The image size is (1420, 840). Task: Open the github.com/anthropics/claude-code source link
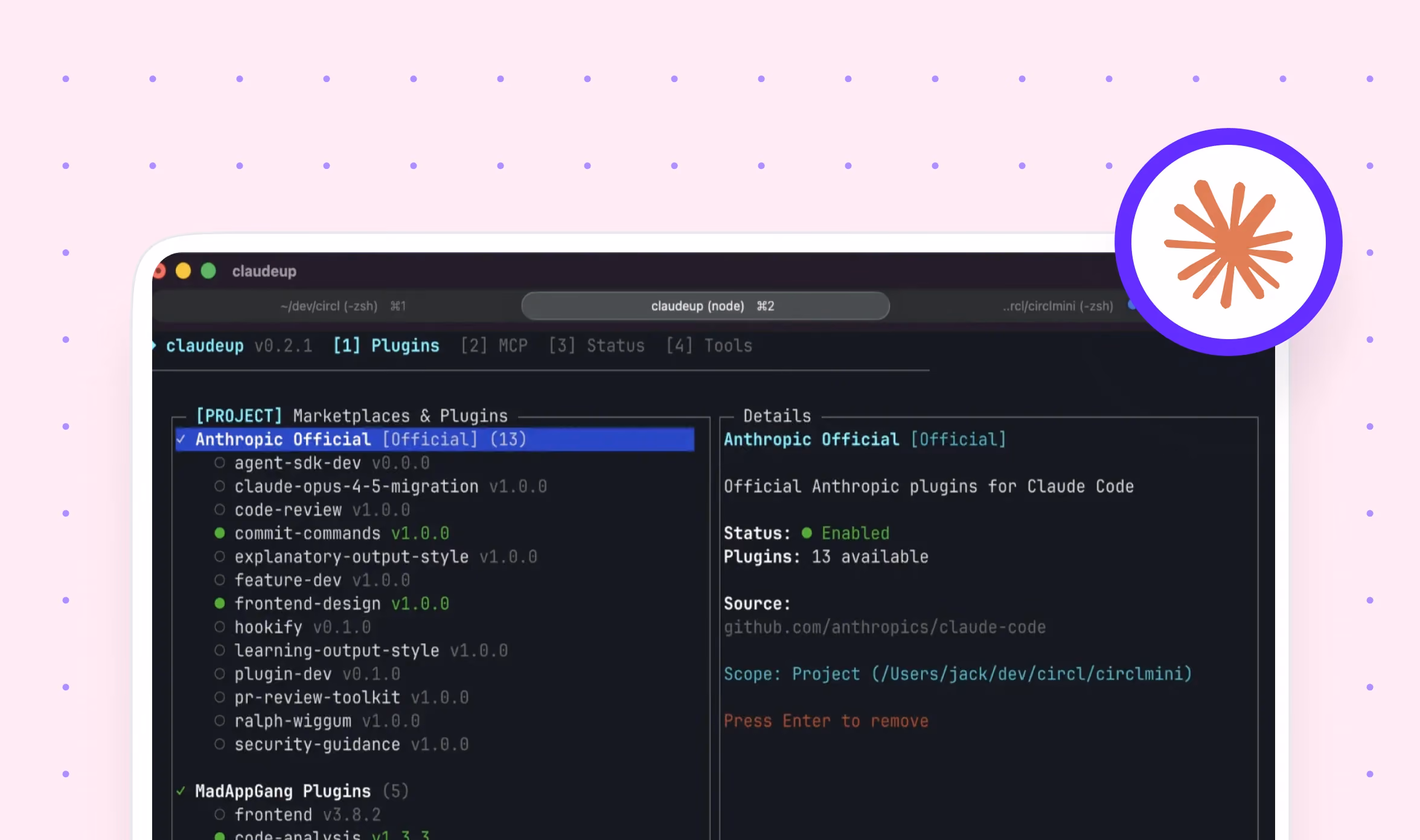pyautogui.click(x=884, y=627)
